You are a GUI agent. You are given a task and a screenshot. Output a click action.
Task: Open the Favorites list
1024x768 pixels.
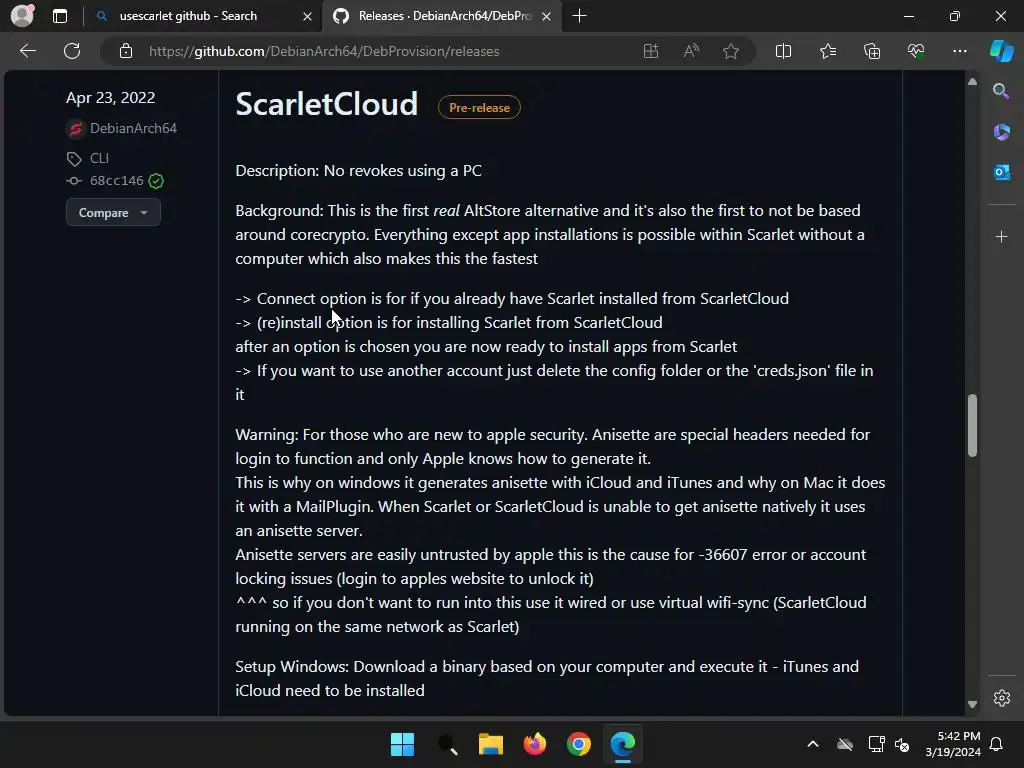tap(827, 51)
